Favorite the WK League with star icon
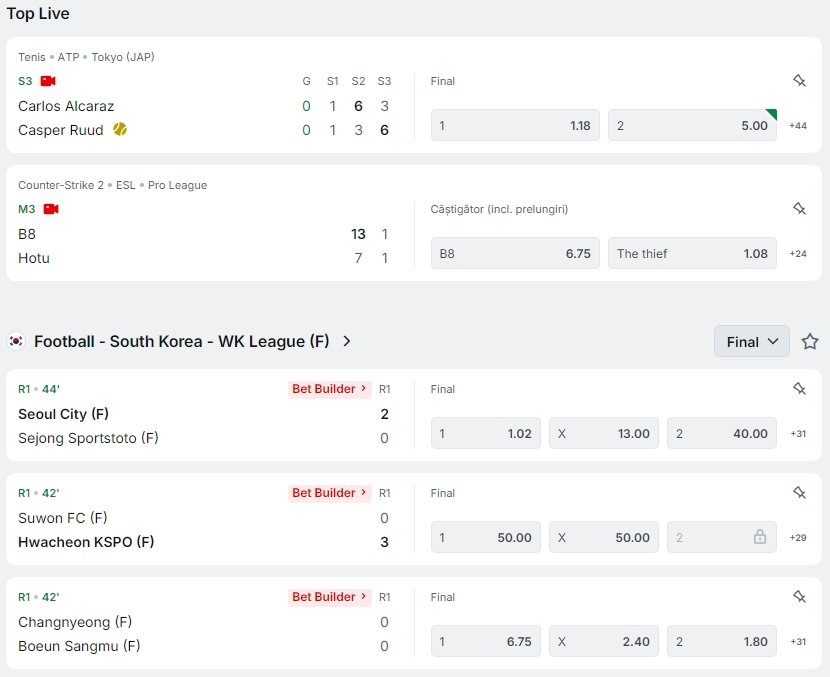Screen dimensions: 830x677 [x=810, y=341]
